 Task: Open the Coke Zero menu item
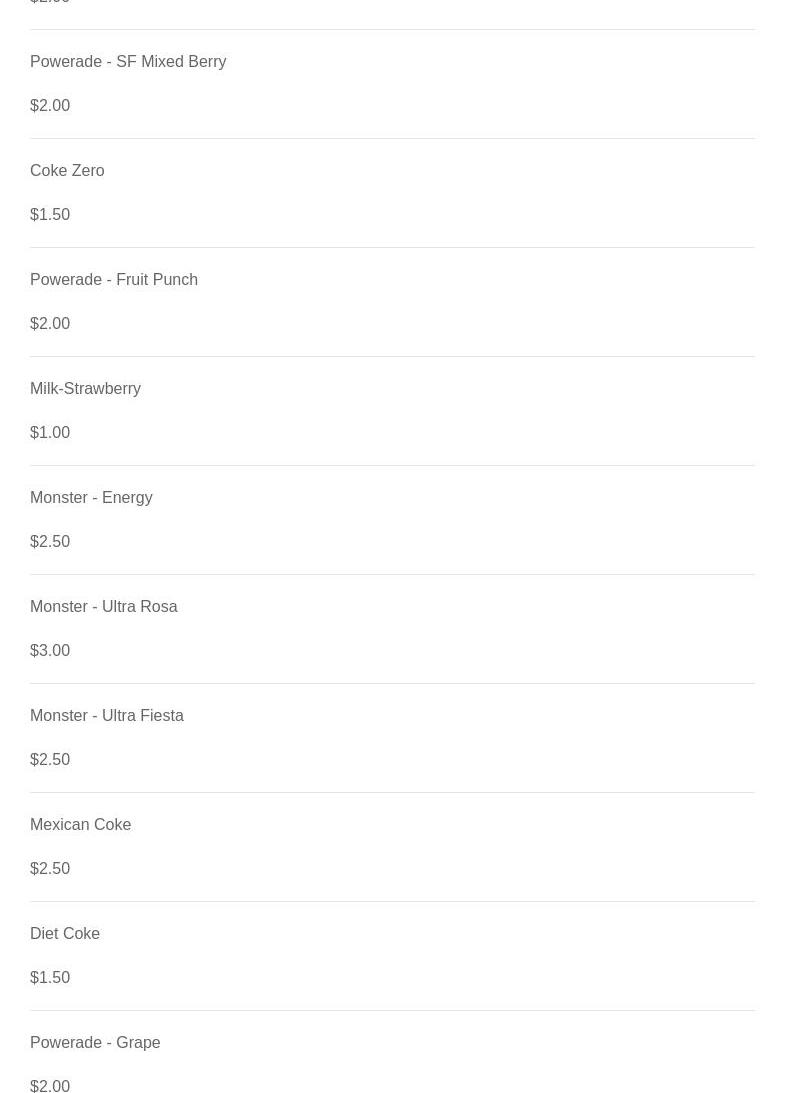(67, 171)
